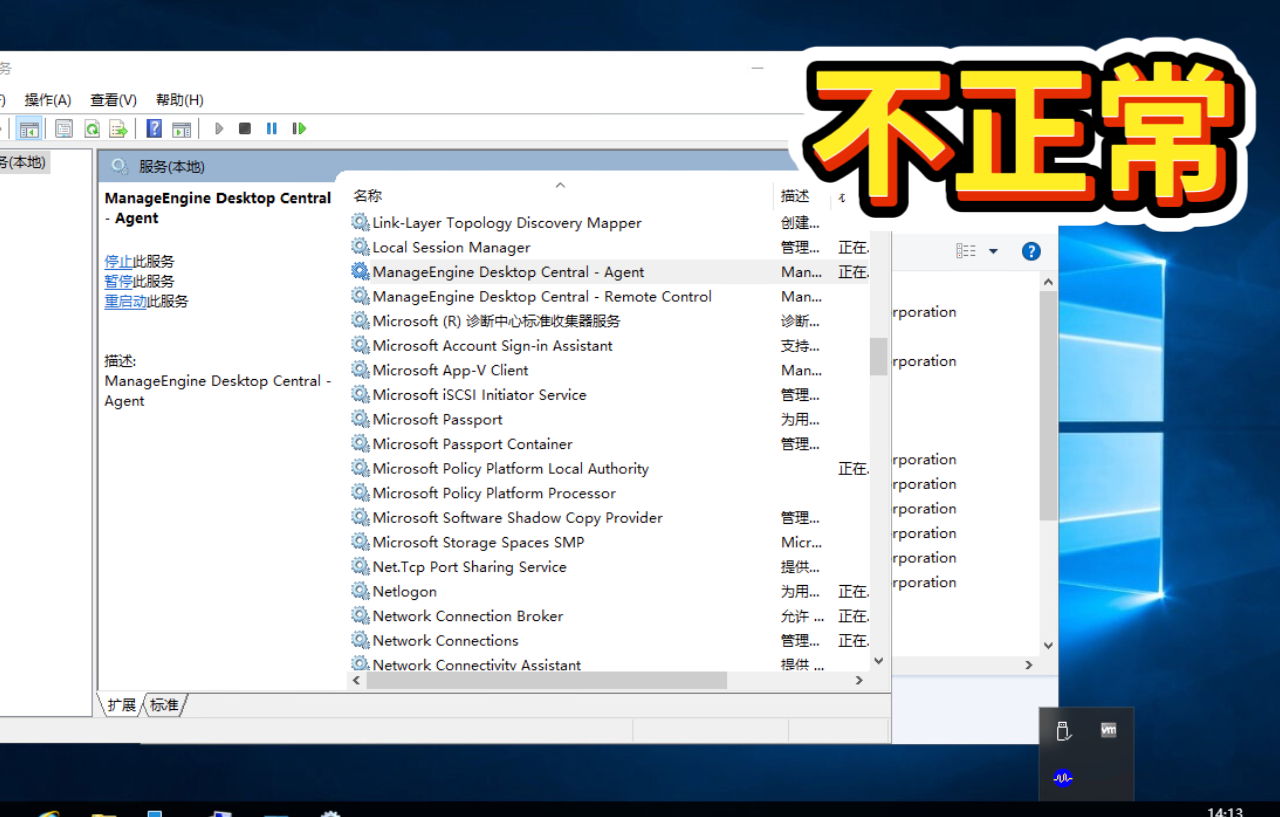Viewport: 1280px width, 817px height.
Task: Click the VMware 'vm' tray icon
Action: [x=1108, y=730]
